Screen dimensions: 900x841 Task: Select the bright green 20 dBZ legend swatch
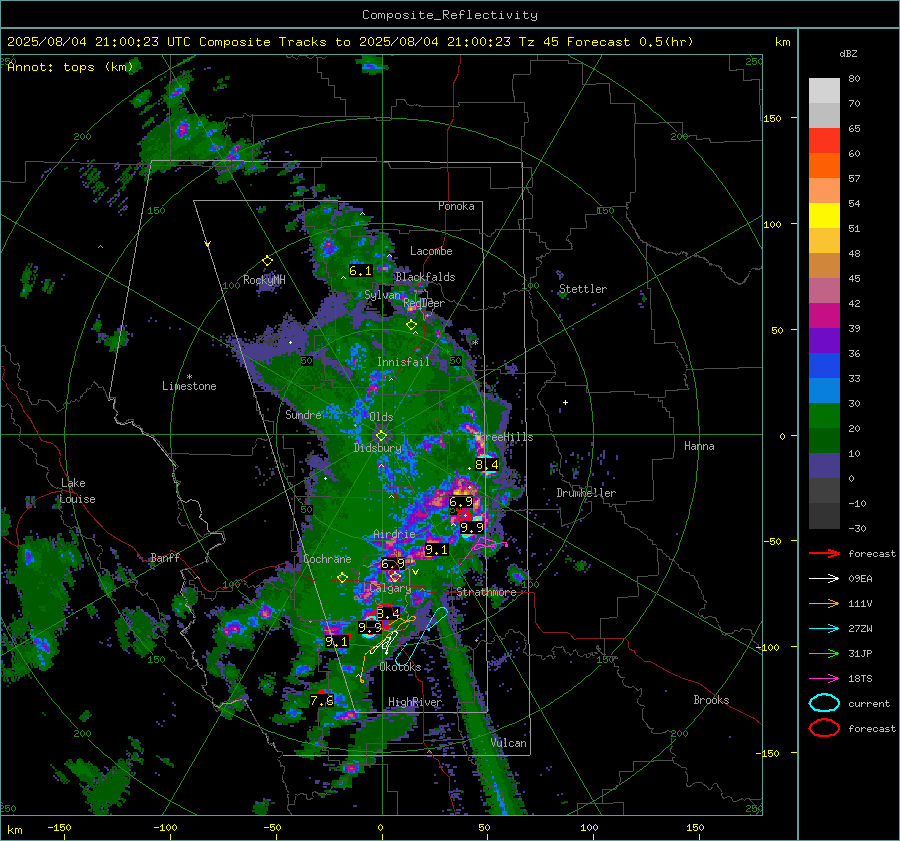click(824, 416)
